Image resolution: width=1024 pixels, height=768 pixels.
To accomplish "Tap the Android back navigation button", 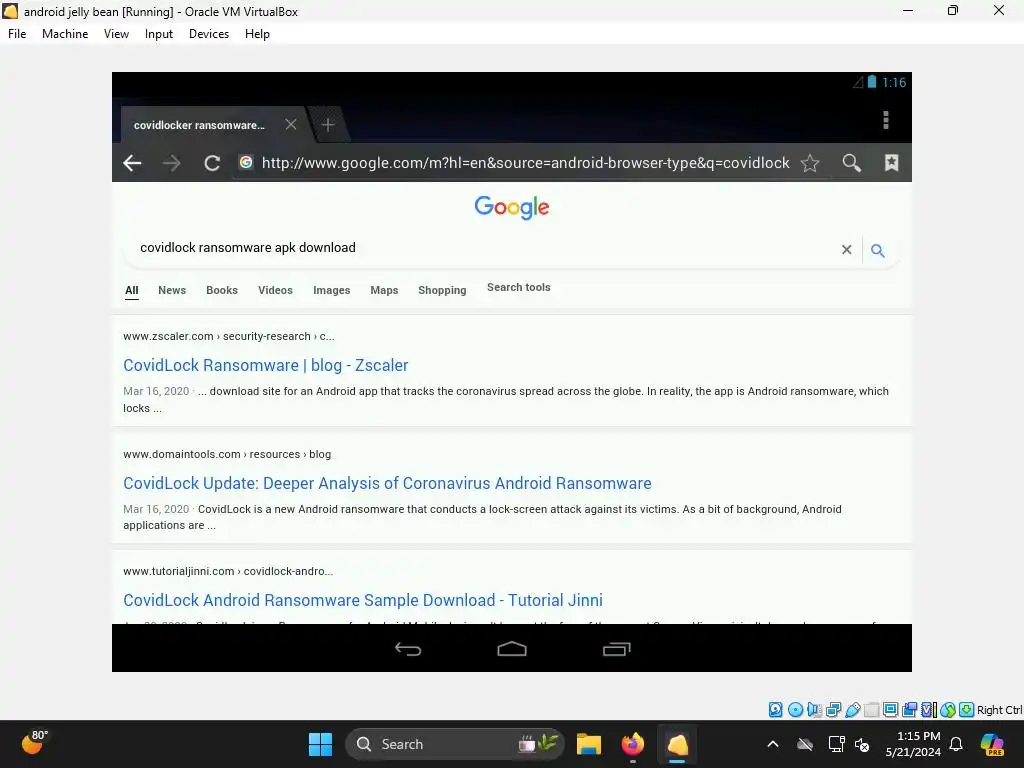I will pyautogui.click(x=408, y=648).
